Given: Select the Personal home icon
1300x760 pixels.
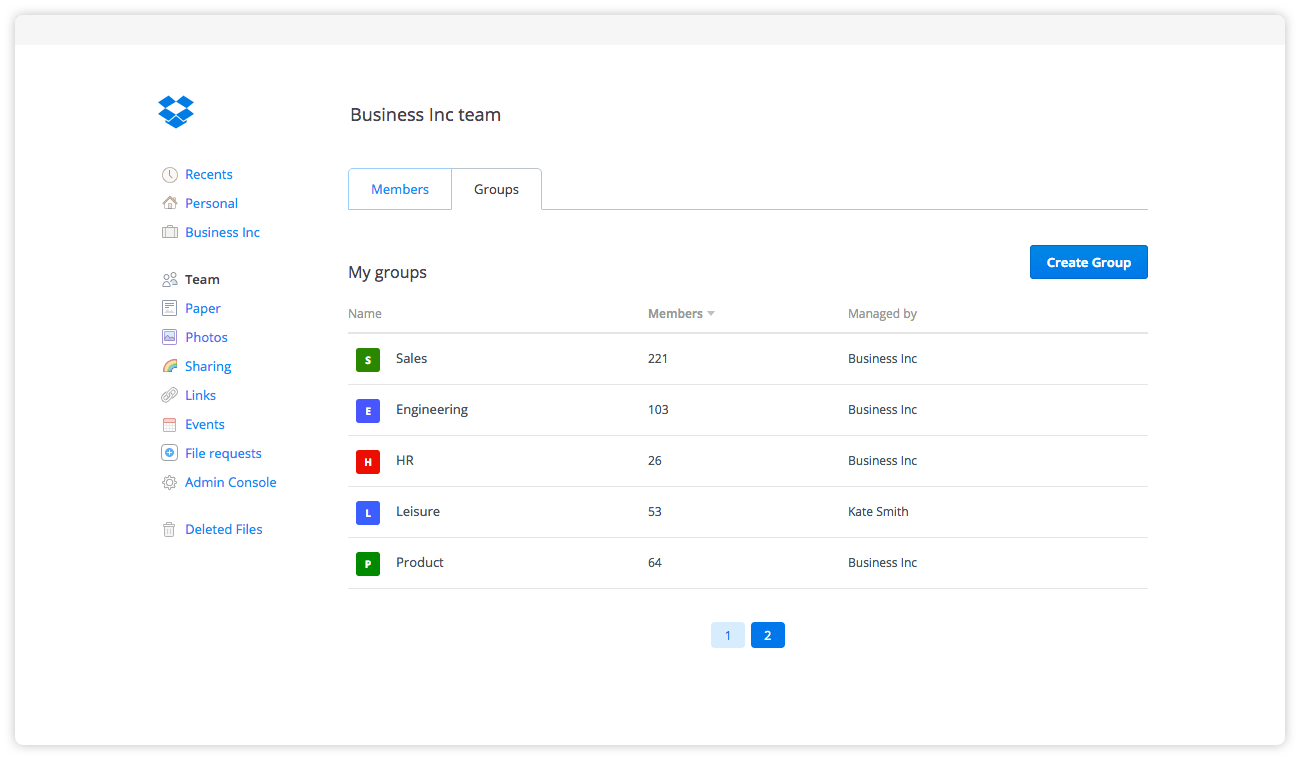Looking at the screenshot, I should coord(170,203).
